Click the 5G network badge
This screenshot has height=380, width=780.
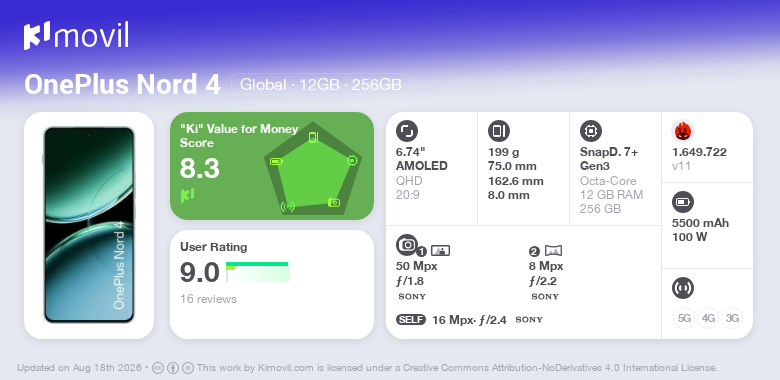(x=684, y=318)
